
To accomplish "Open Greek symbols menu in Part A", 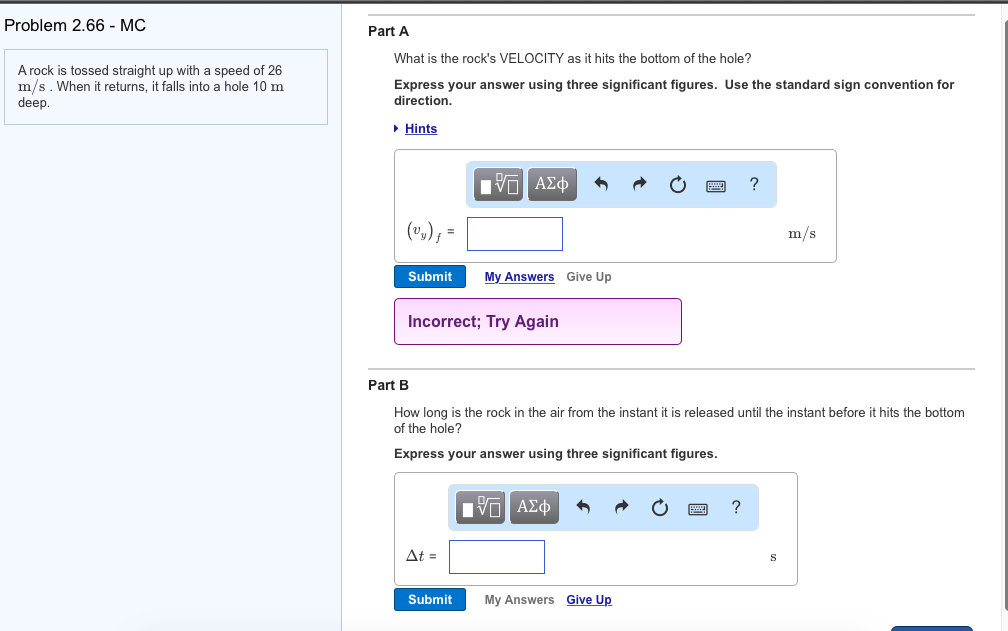I will (x=552, y=184).
